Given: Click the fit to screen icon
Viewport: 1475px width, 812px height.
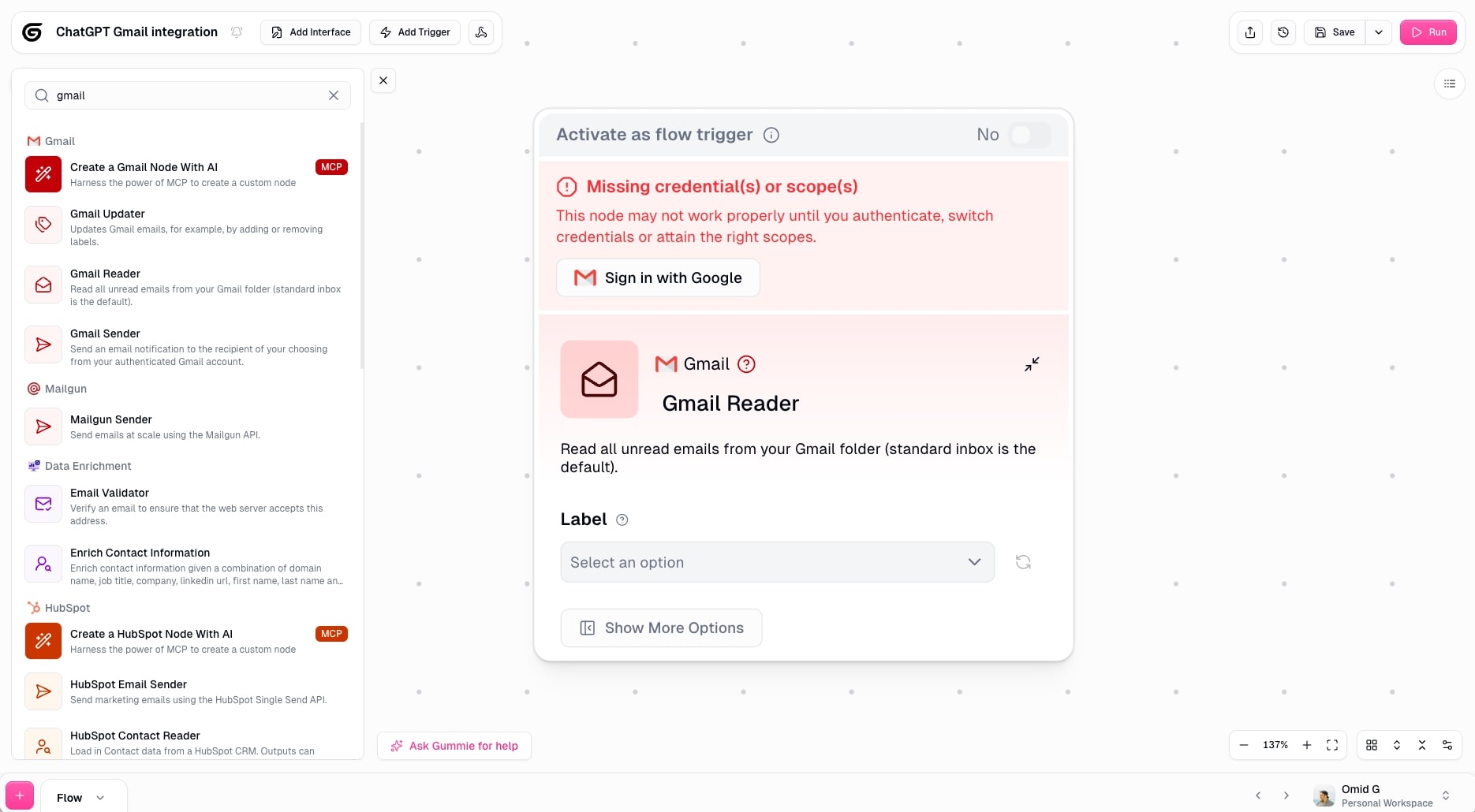Looking at the screenshot, I should 1332,745.
